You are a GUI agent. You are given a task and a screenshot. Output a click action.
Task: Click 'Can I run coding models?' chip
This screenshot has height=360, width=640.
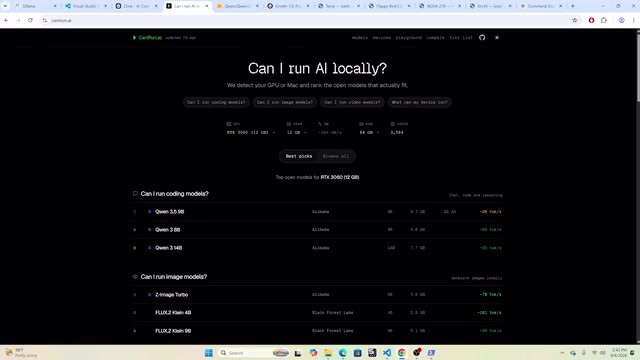216,102
